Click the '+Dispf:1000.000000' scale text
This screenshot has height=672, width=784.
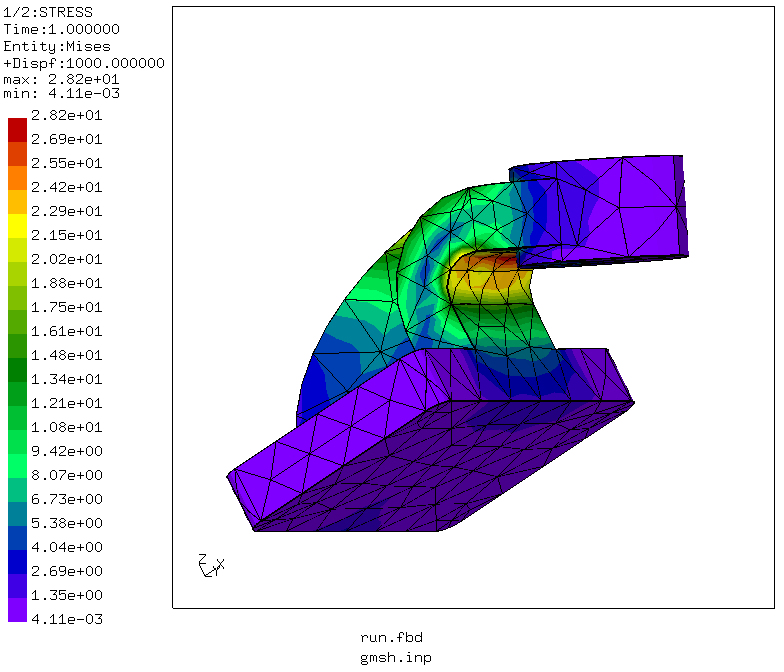pyautogui.click(x=84, y=64)
